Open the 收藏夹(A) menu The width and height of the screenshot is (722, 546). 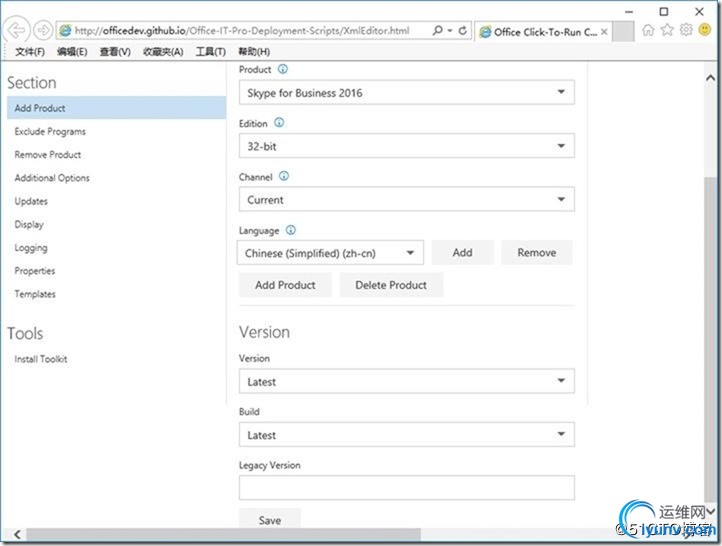pyautogui.click(x=163, y=52)
